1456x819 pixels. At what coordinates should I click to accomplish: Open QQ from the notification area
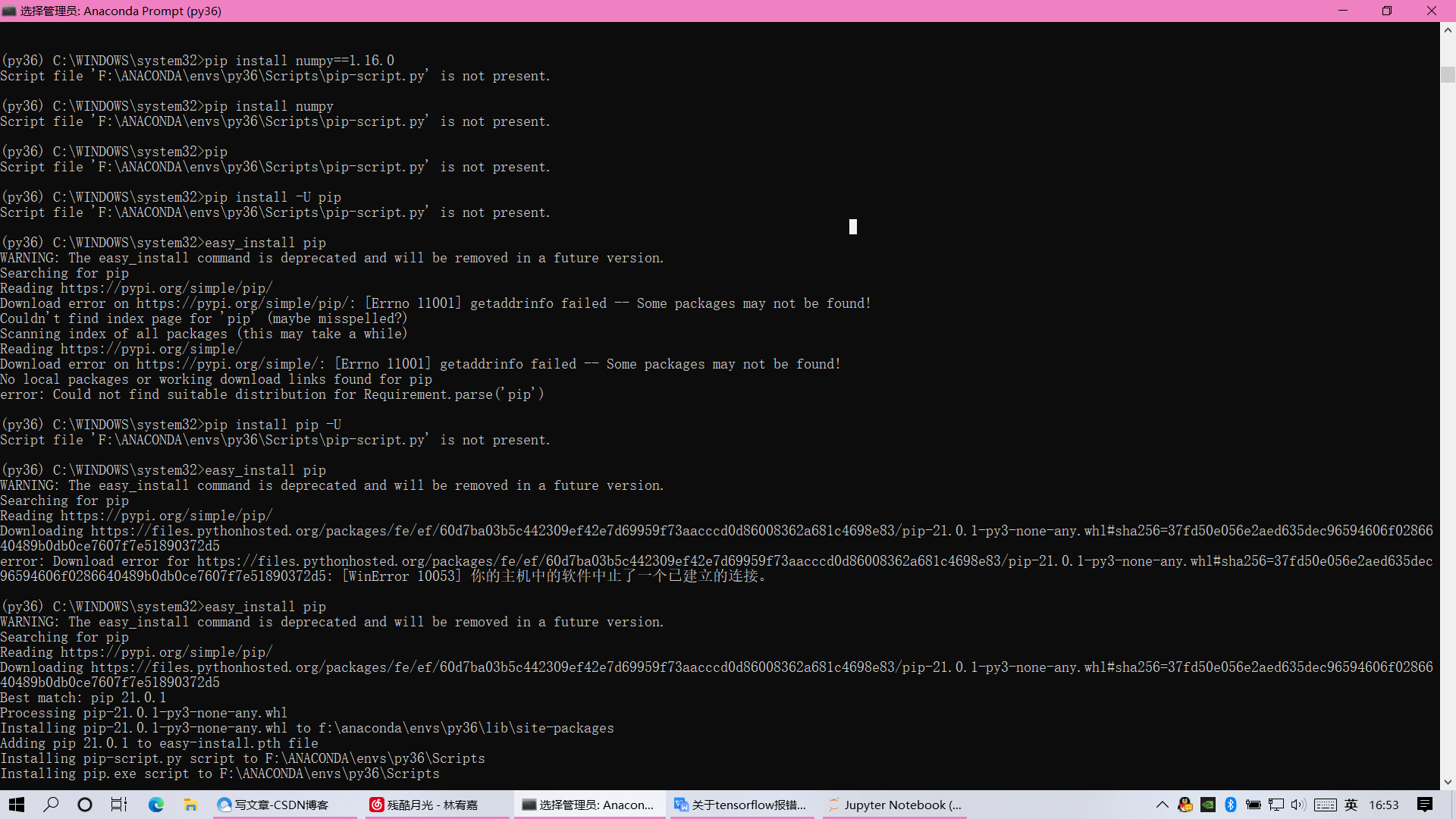coord(1185,805)
